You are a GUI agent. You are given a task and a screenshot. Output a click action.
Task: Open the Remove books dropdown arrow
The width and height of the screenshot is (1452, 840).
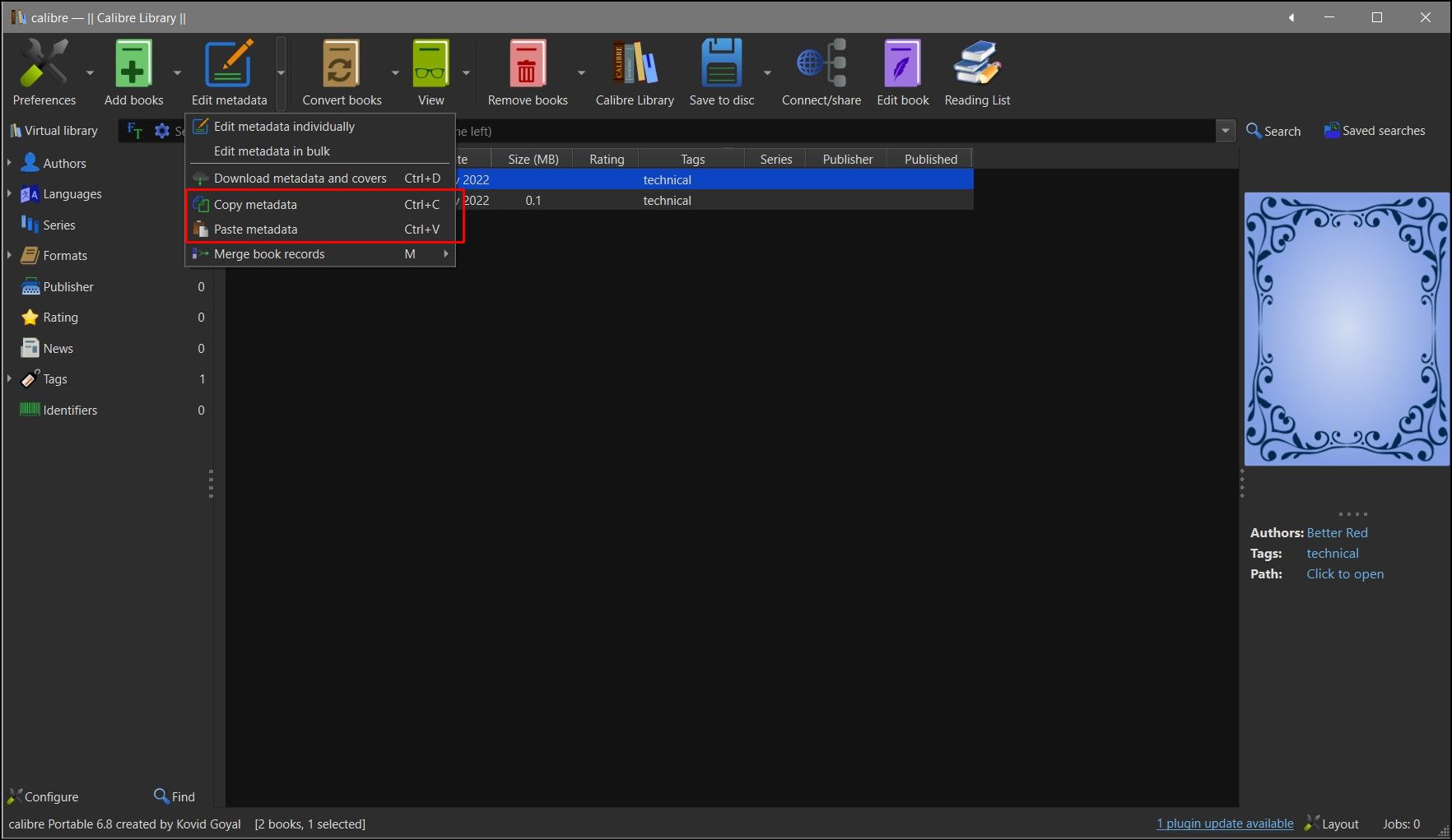tap(581, 72)
